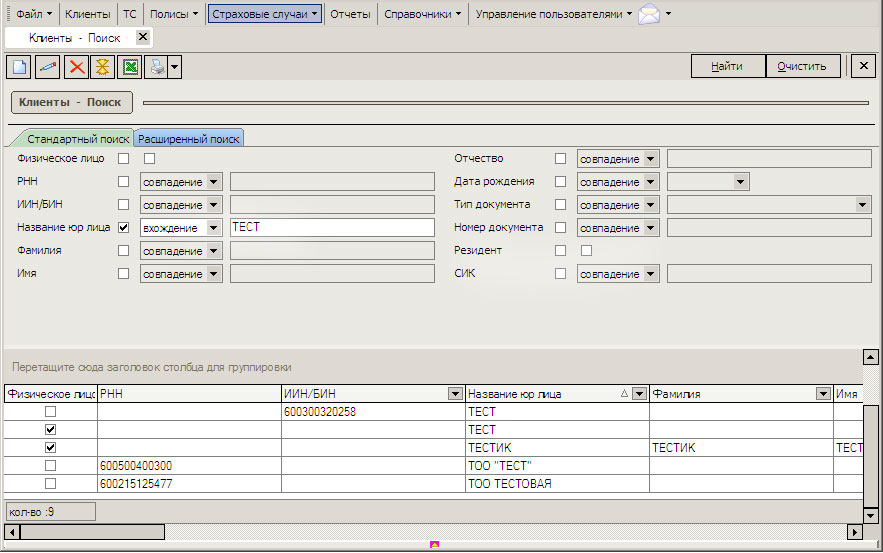Screen dimensions: 883x553
Task: Tick the Дата рождения filter checkbox
Action: point(560,182)
